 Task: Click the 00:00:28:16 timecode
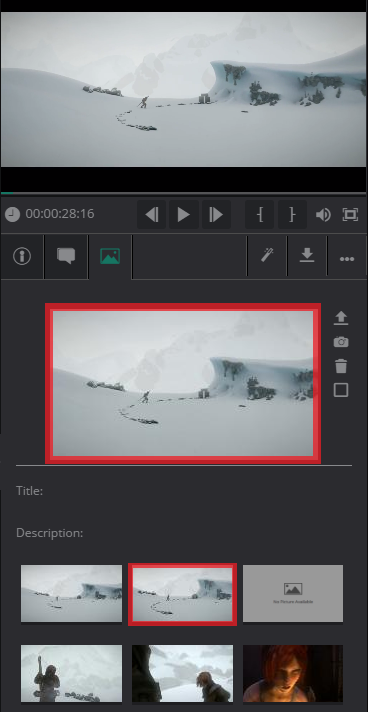pos(60,214)
